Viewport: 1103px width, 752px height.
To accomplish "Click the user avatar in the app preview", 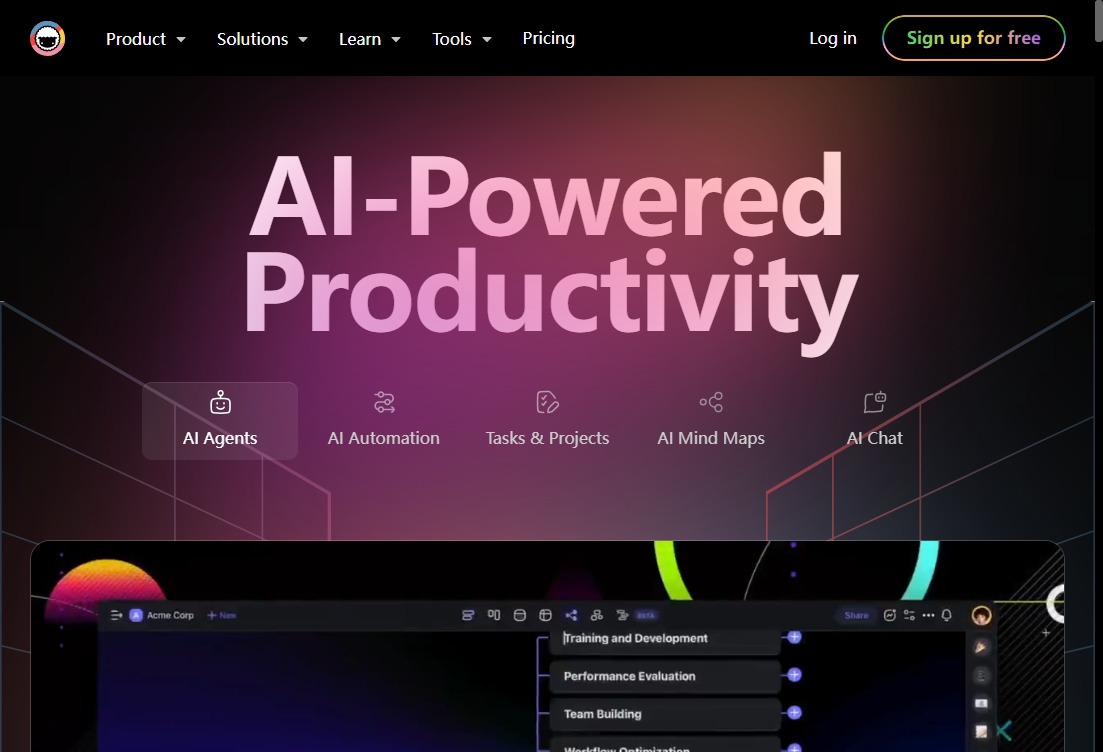I will point(981,615).
